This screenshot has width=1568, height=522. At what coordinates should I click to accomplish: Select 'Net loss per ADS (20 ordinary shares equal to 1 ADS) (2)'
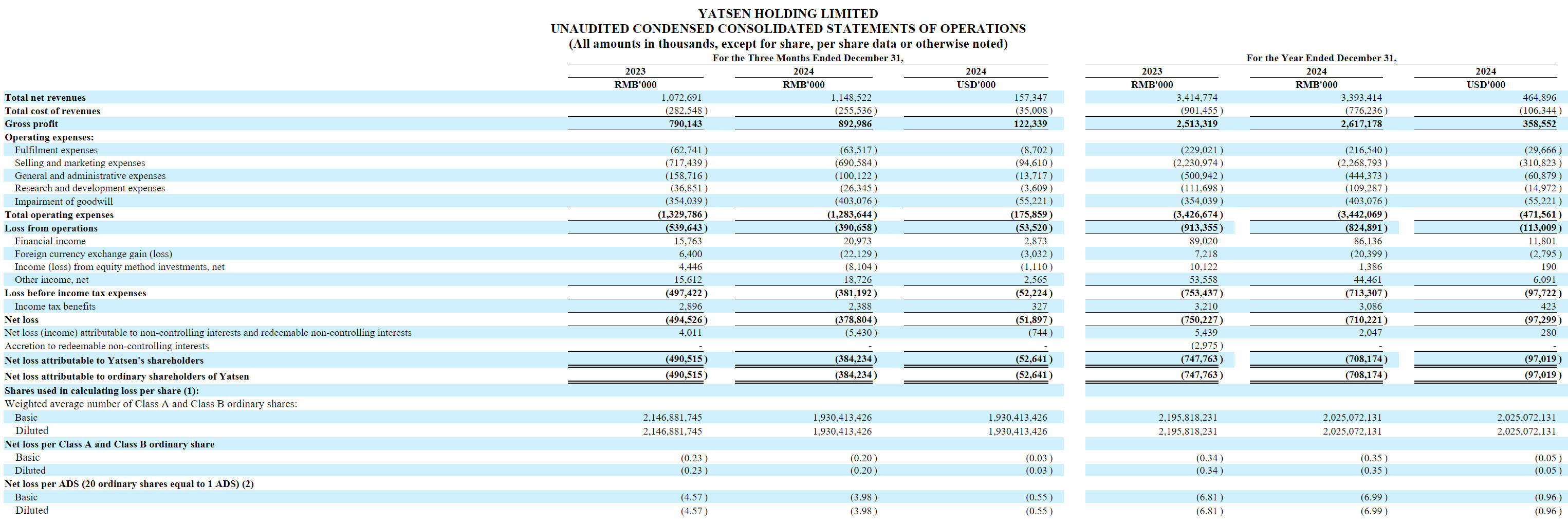129,483
